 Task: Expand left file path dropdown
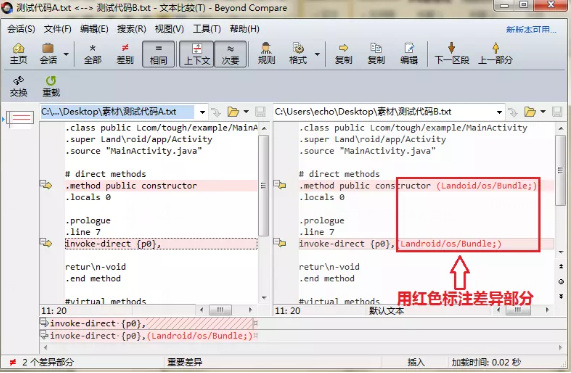202,112
